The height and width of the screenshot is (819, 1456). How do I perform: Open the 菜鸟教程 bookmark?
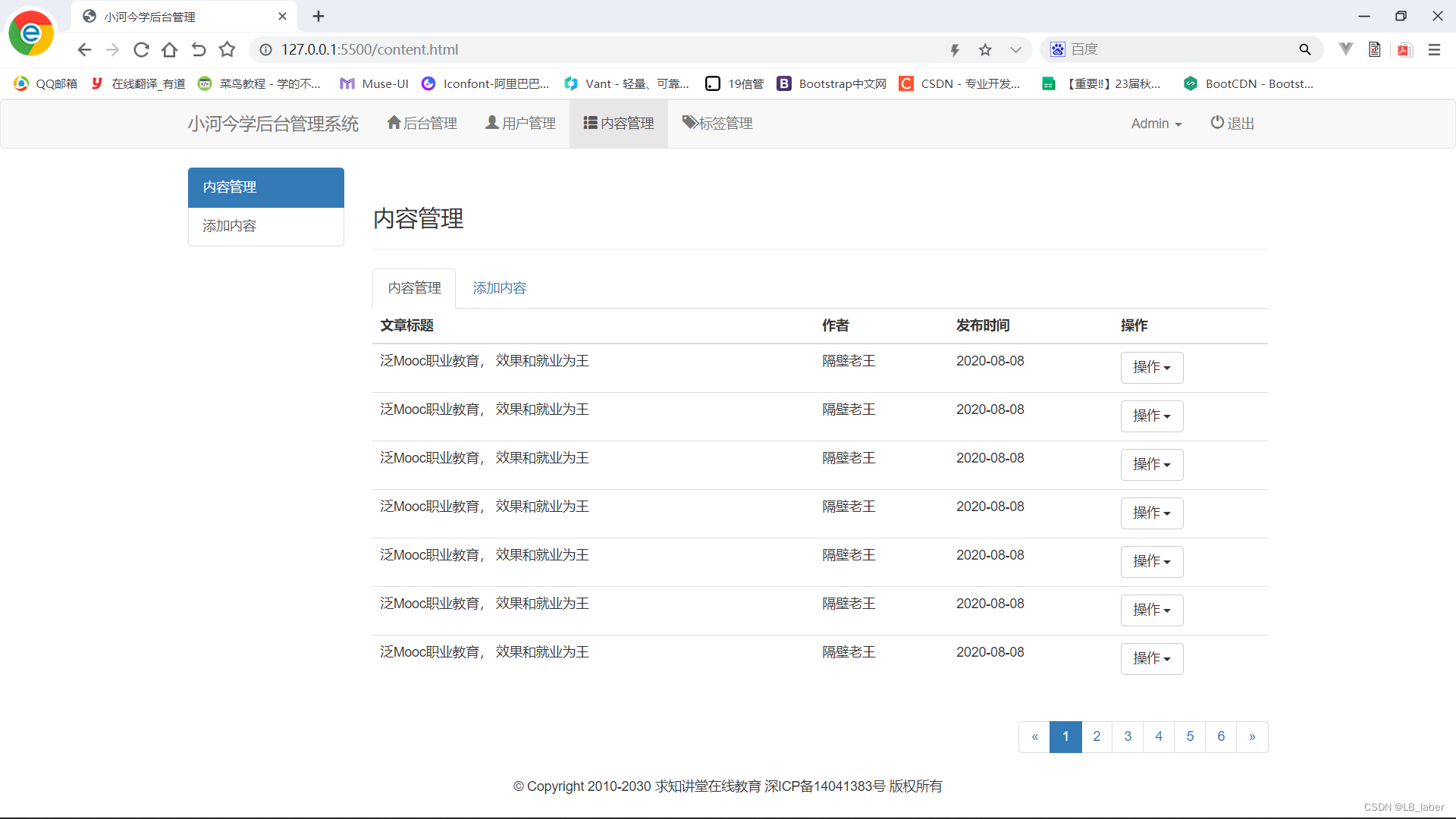coord(259,83)
